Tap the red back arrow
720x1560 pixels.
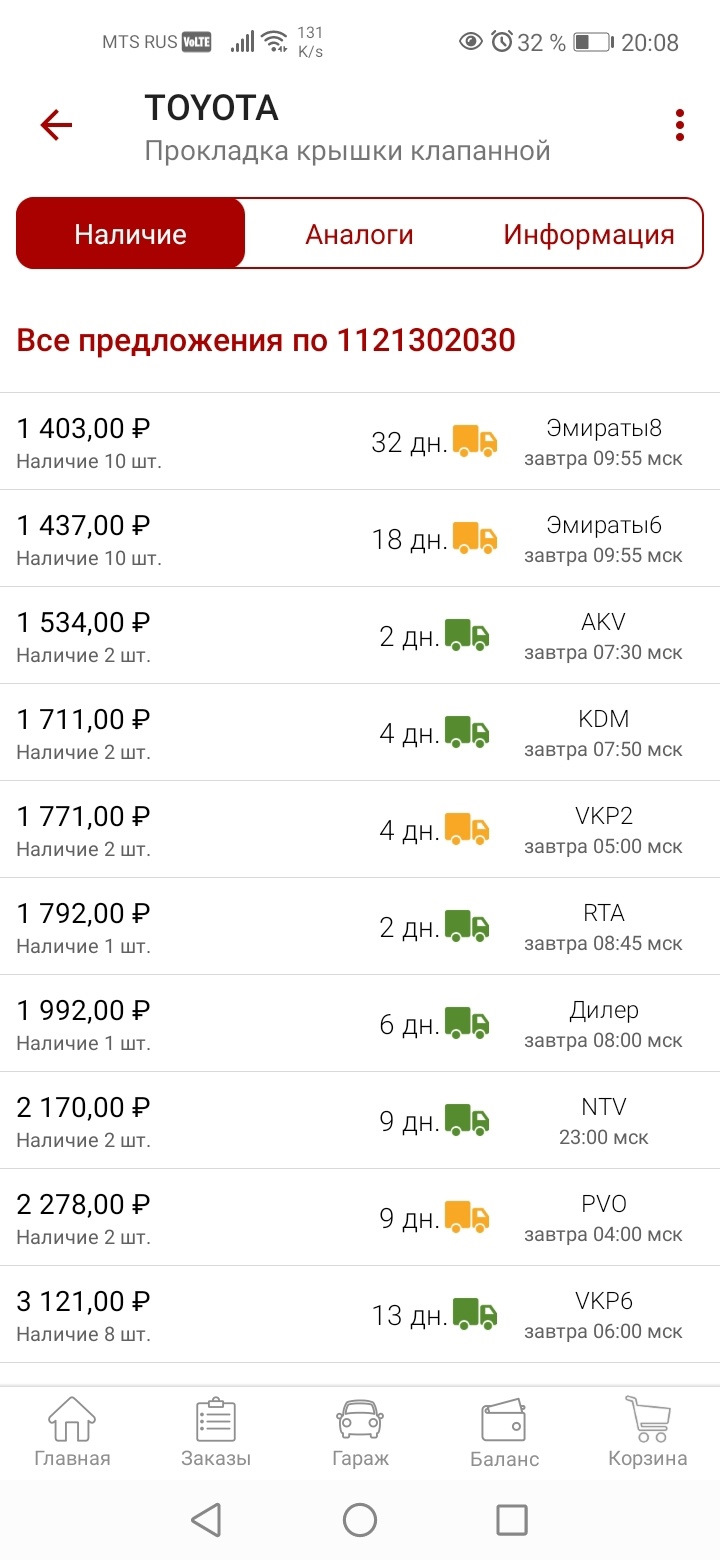(x=56, y=125)
